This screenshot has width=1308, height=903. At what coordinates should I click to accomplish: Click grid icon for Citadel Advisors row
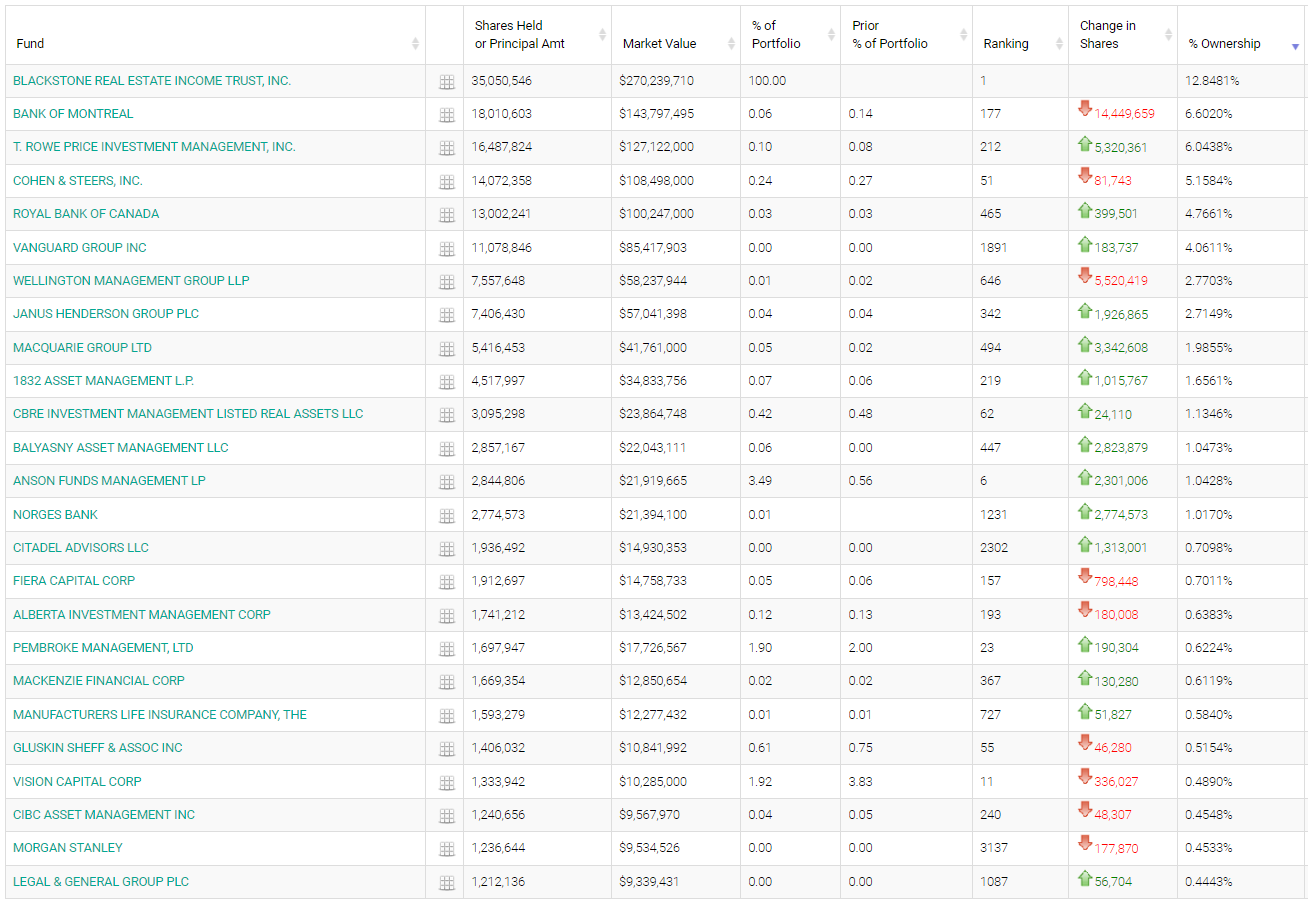[x=447, y=549]
